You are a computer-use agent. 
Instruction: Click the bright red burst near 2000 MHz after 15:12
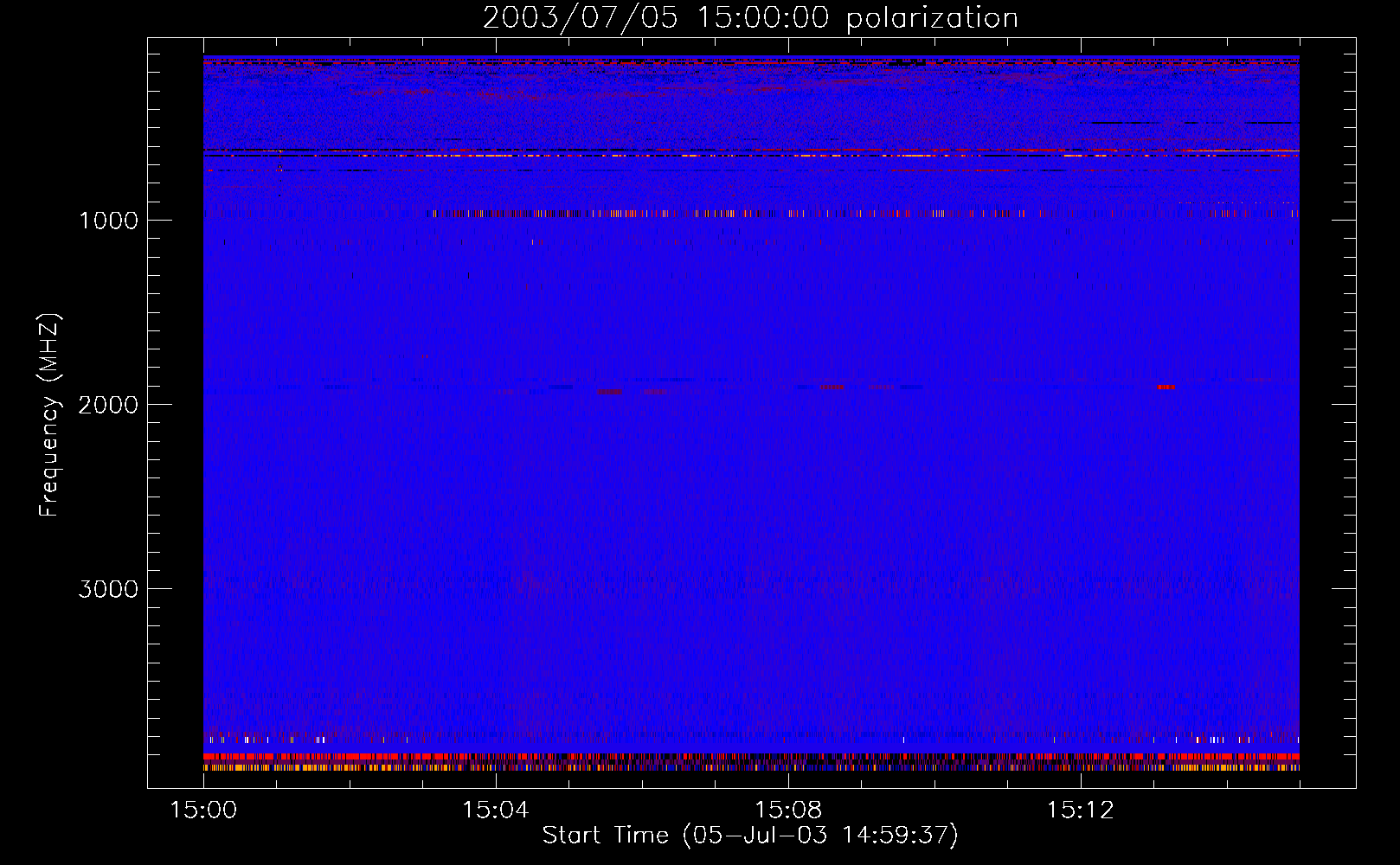pos(1166,387)
